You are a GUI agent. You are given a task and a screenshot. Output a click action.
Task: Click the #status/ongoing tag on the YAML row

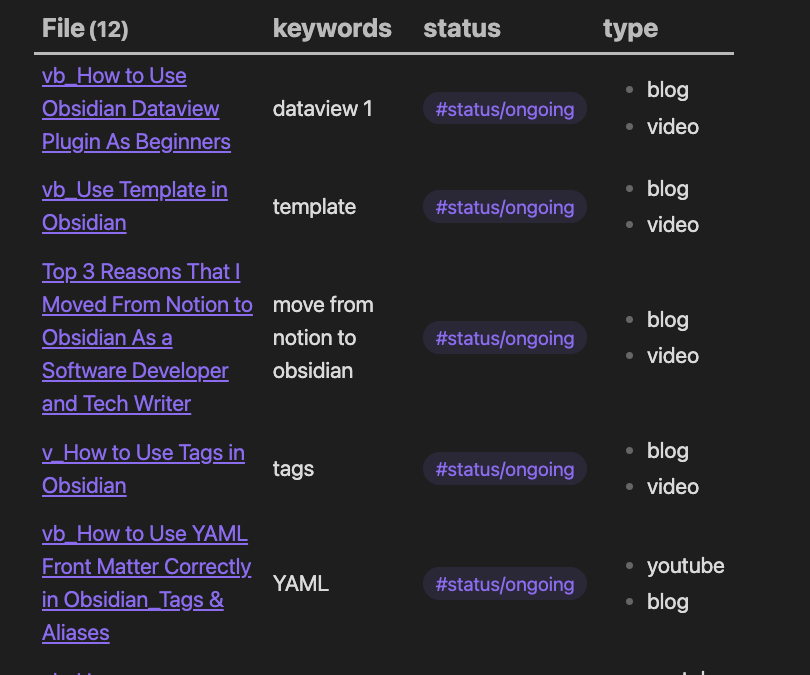coord(504,584)
